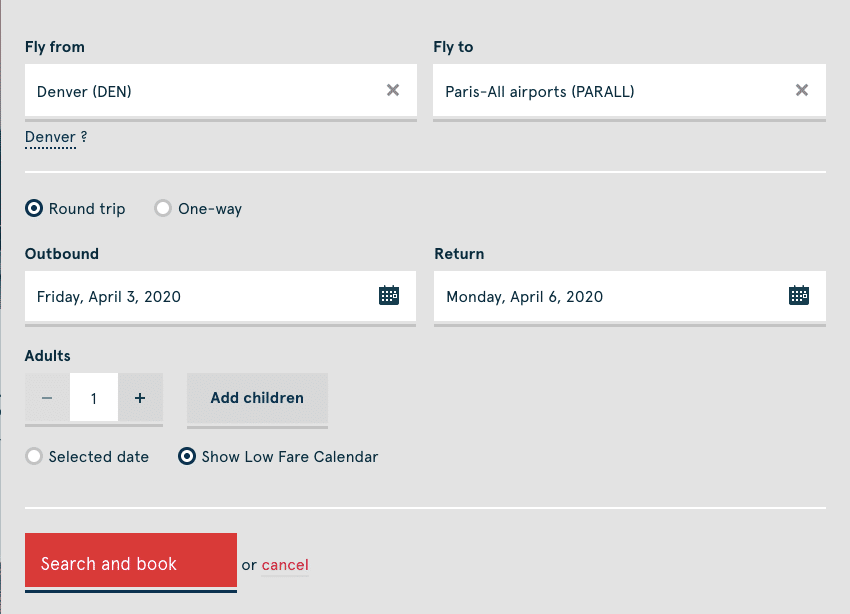Clear the Paris destination airport field
This screenshot has width=850, height=614.
pyautogui.click(x=802, y=90)
